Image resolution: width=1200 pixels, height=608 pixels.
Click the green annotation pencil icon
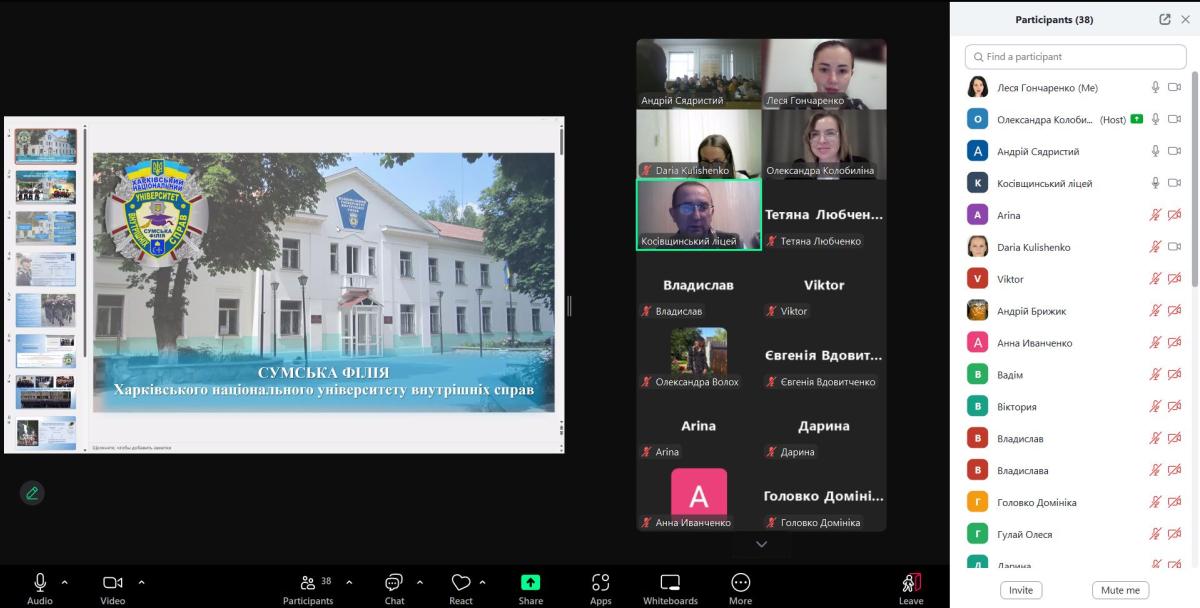click(x=32, y=492)
